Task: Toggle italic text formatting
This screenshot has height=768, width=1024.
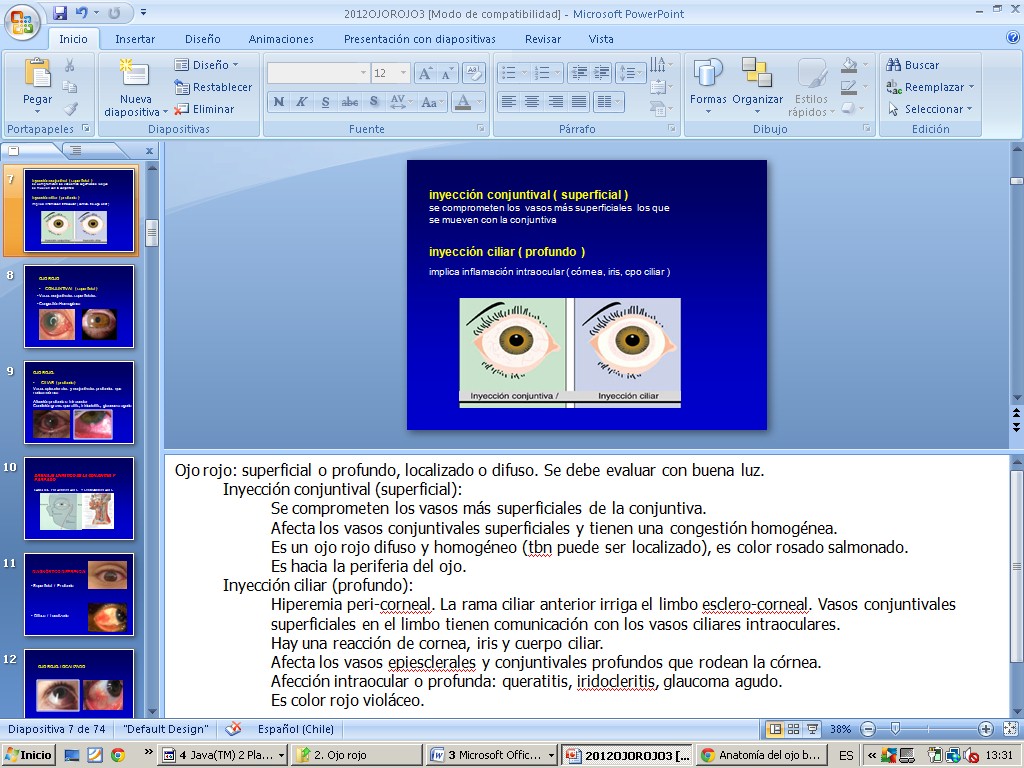Action: (302, 102)
